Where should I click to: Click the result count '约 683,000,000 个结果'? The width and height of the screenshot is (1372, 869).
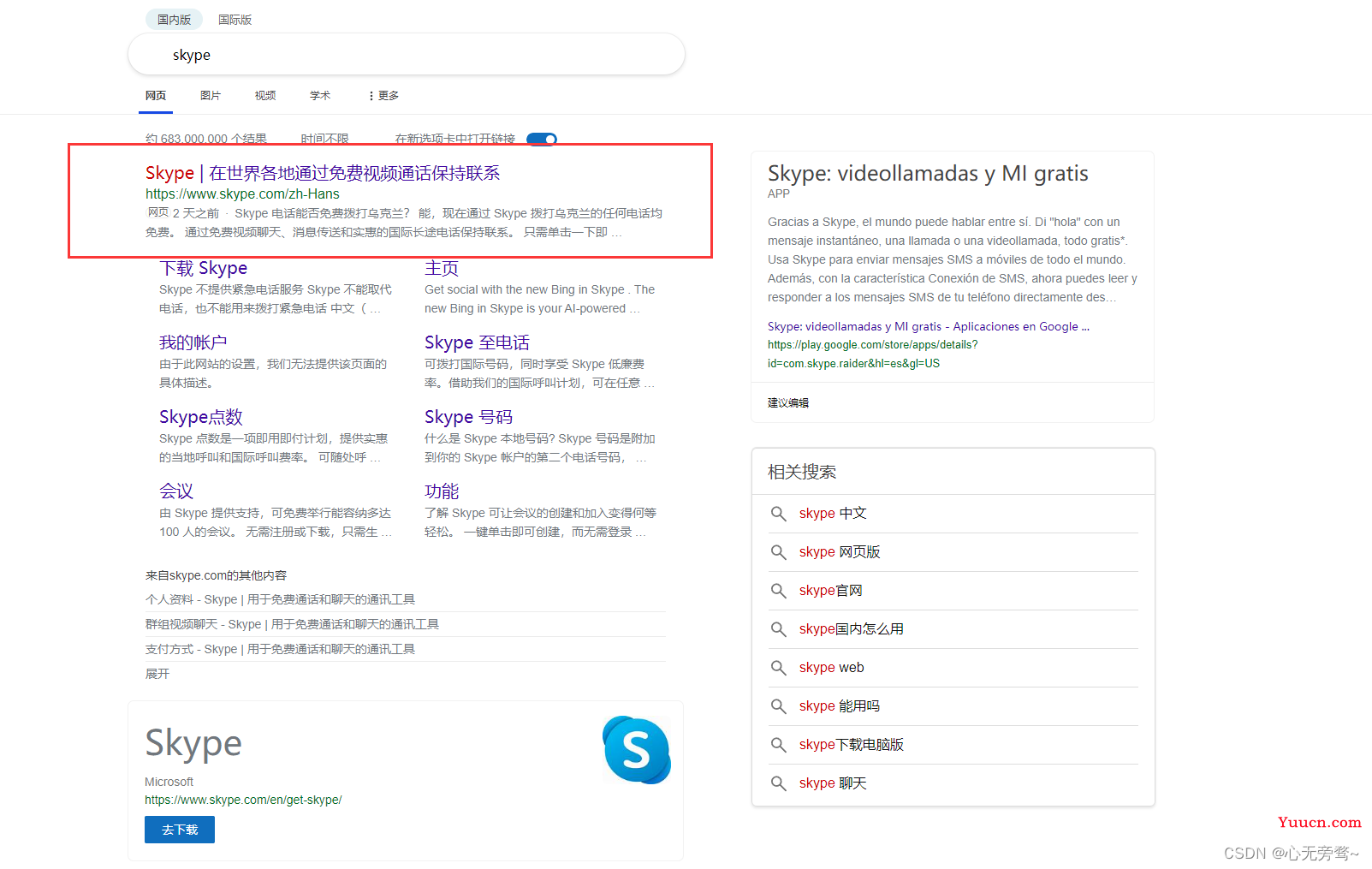(x=206, y=139)
